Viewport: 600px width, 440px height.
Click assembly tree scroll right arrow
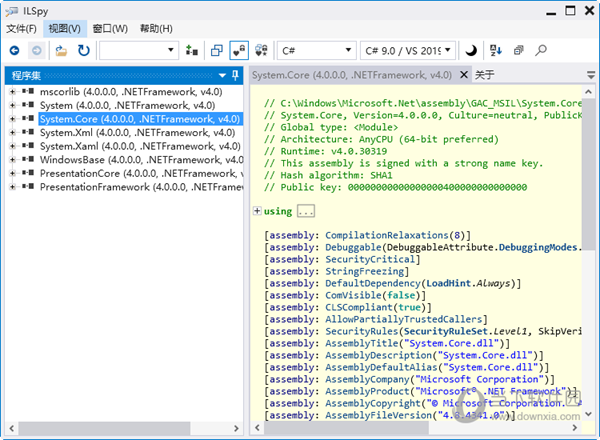pyautogui.click(x=236, y=428)
